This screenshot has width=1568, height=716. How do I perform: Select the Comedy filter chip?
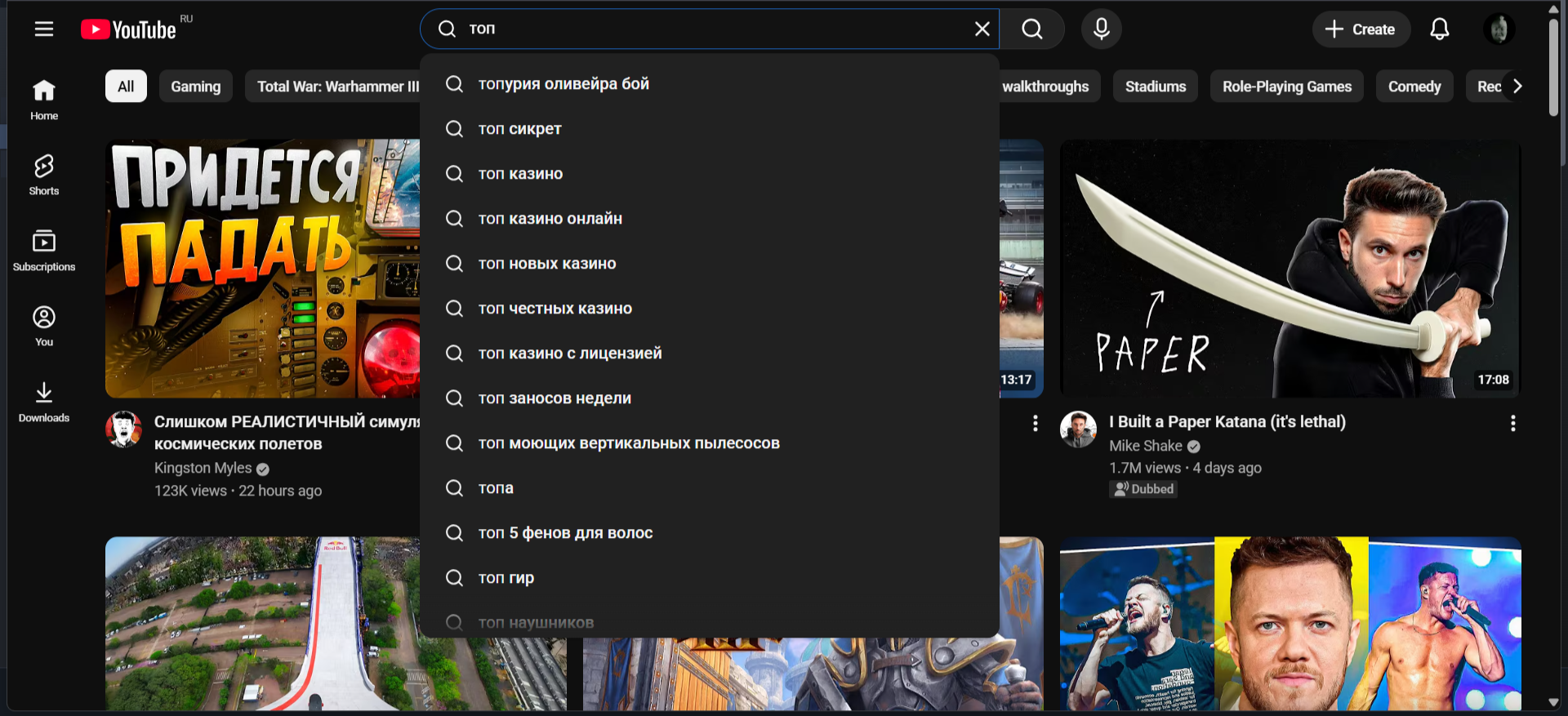pos(1414,87)
